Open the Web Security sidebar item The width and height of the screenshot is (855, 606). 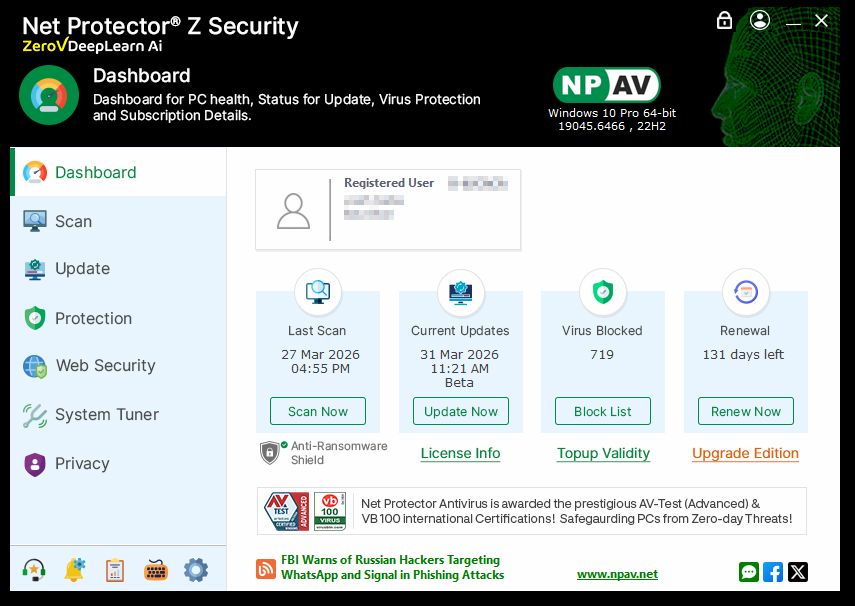105,366
